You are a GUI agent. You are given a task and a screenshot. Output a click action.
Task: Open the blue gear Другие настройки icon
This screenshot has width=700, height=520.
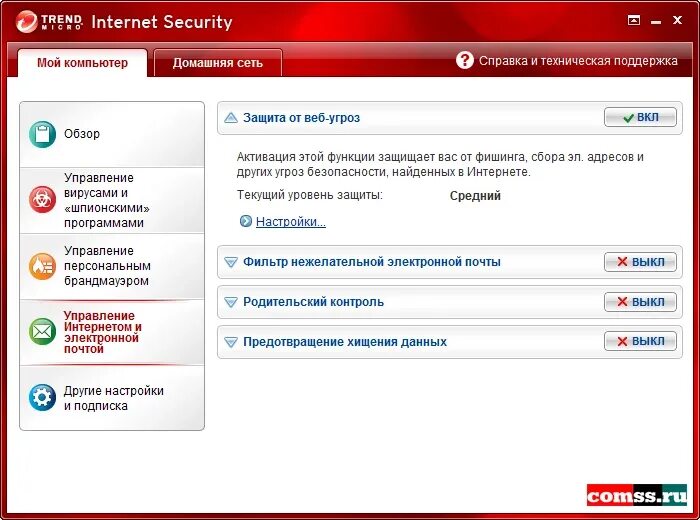(42, 397)
